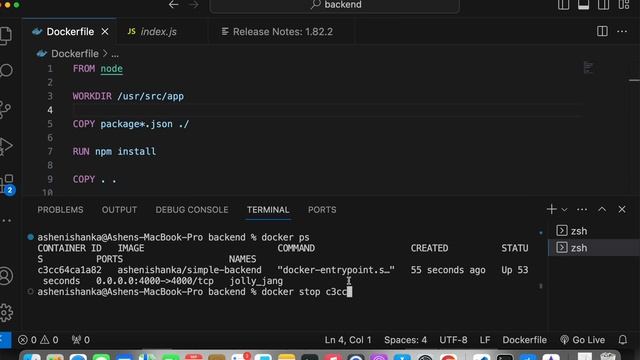Open the Search view in activity bar
The width and height of the screenshot is (640, 360).
pos(6,71)
